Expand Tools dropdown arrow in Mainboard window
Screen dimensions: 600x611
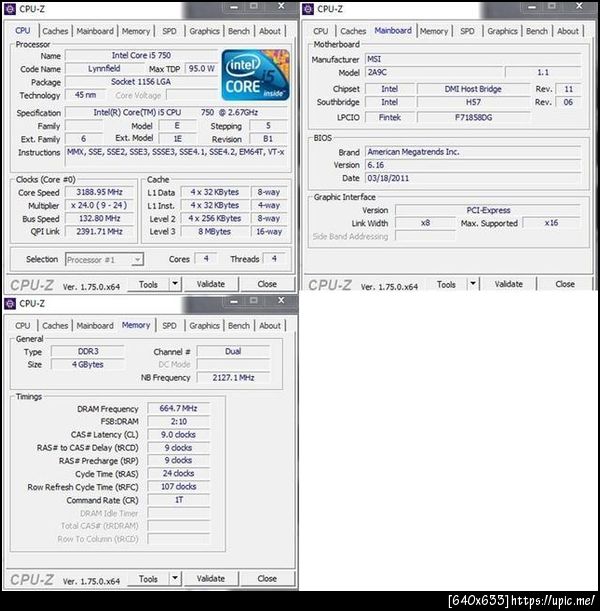click(x=473, y=284)
